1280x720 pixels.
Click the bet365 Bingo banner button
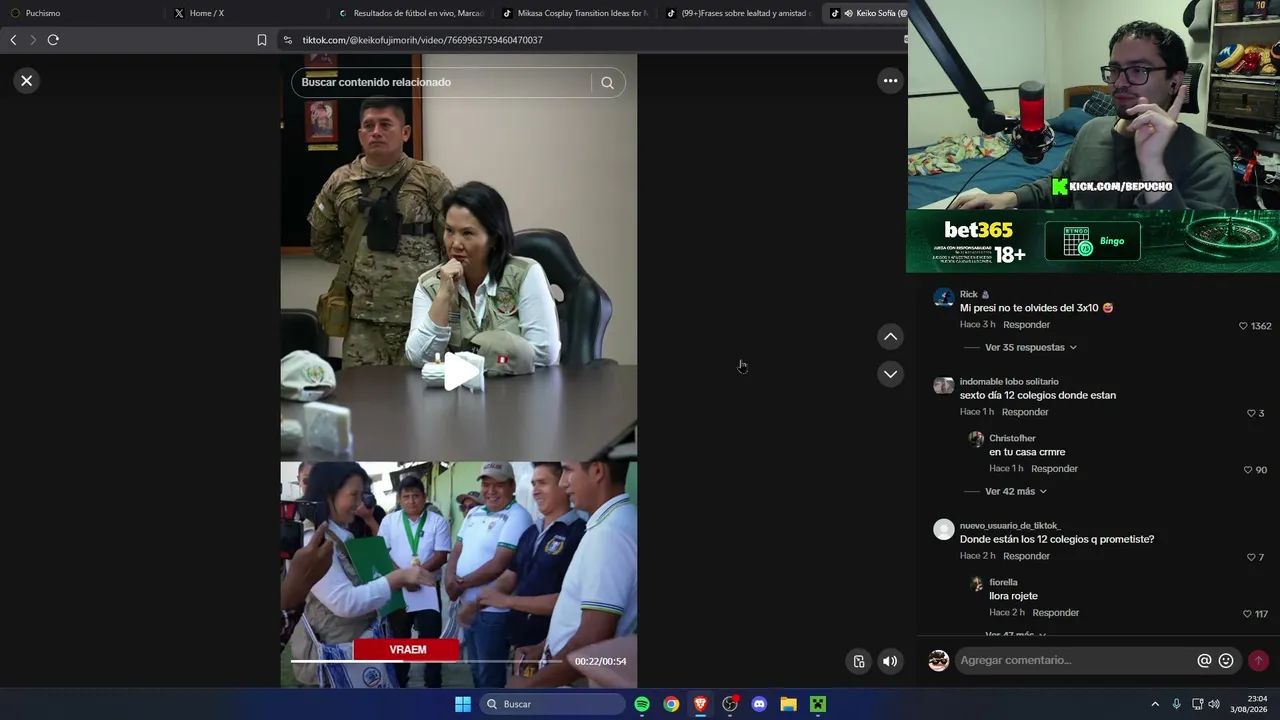tap(1092, 241)
